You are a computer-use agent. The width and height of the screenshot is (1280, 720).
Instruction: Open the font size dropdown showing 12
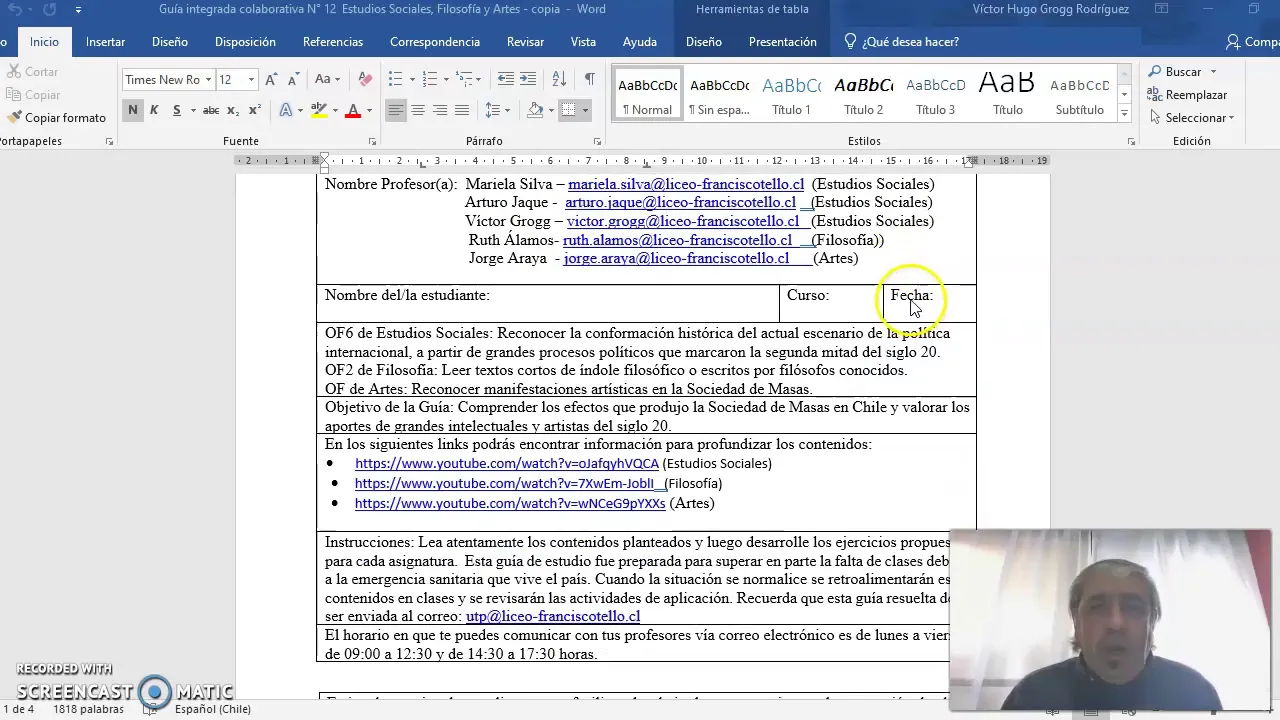[x=251, y=80]
